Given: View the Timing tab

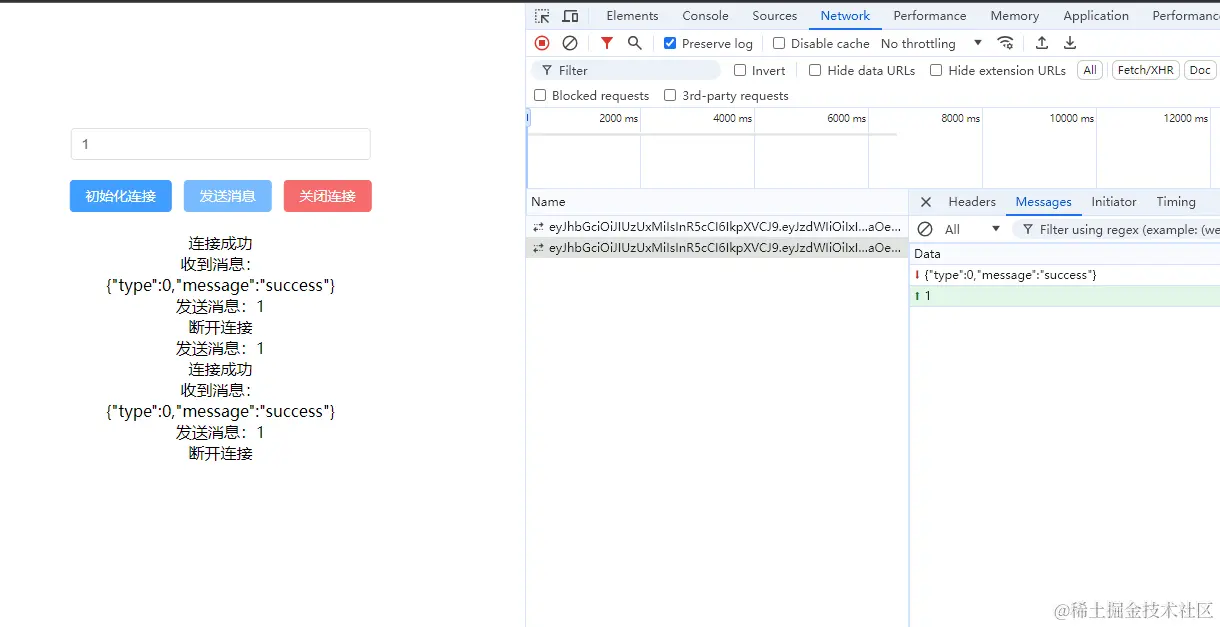Looking at the screenshot, I should [1176, 202].
